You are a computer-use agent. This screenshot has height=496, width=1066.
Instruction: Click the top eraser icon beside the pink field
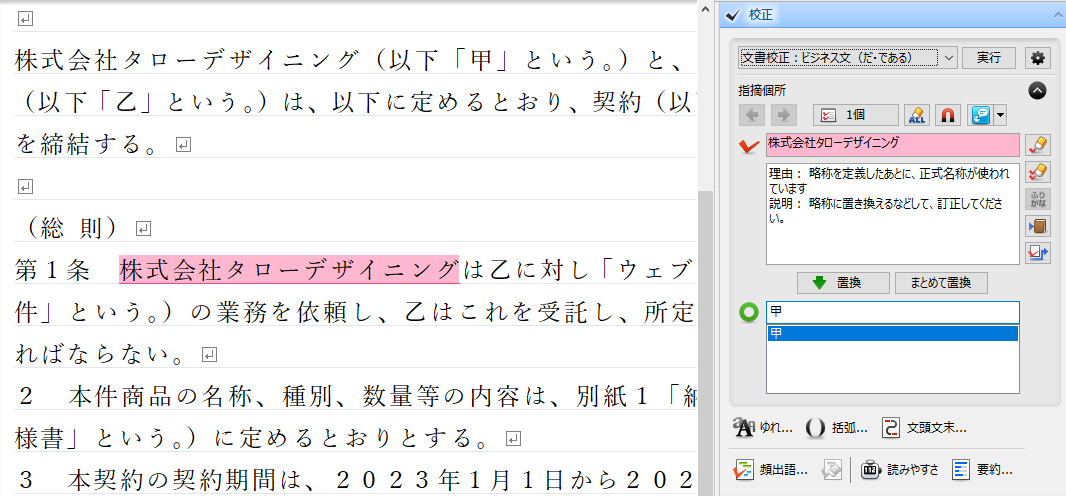[x=1038, y=145]
